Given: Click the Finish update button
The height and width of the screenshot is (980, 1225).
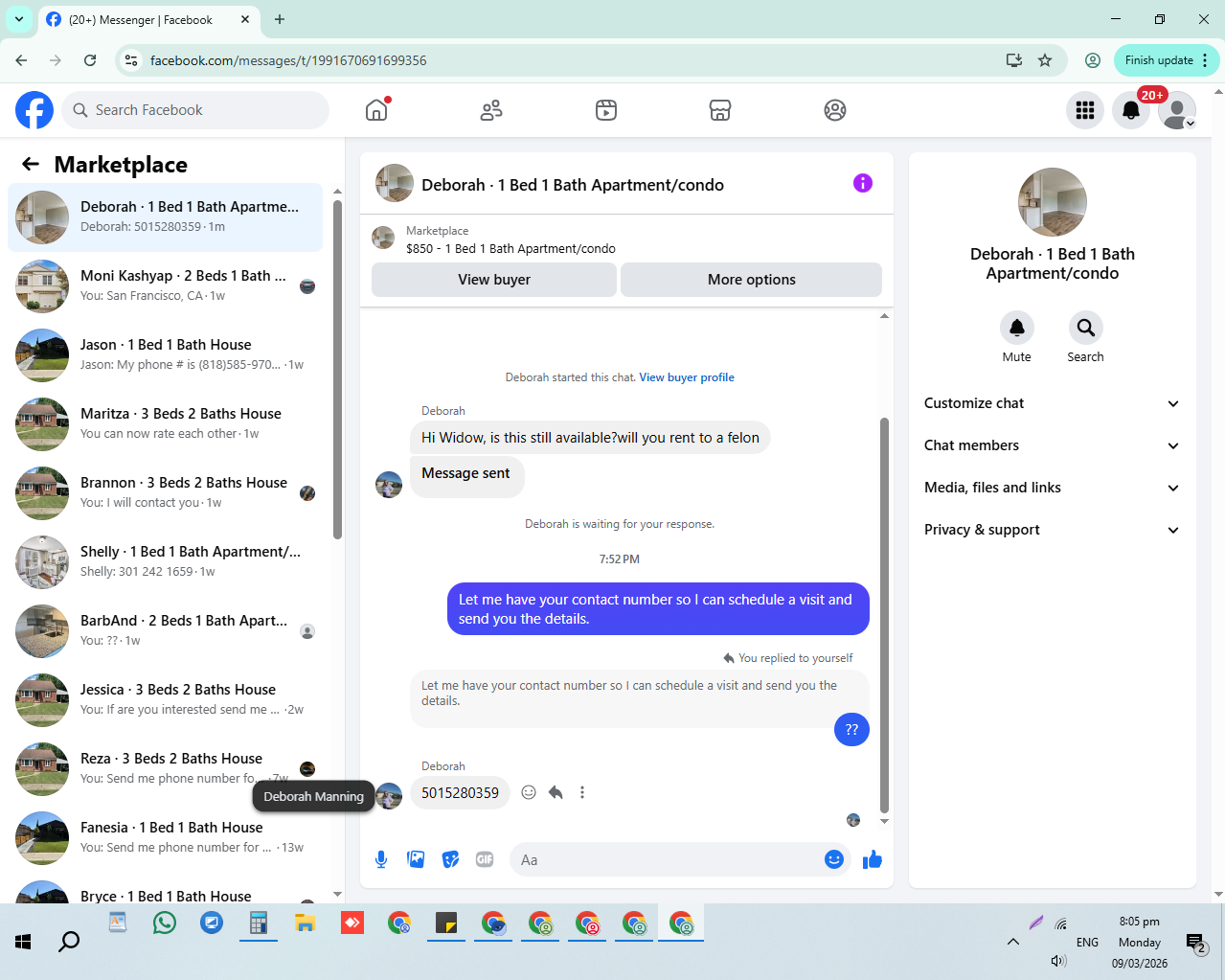Looking at the screenshot, I should point(1159,60).
